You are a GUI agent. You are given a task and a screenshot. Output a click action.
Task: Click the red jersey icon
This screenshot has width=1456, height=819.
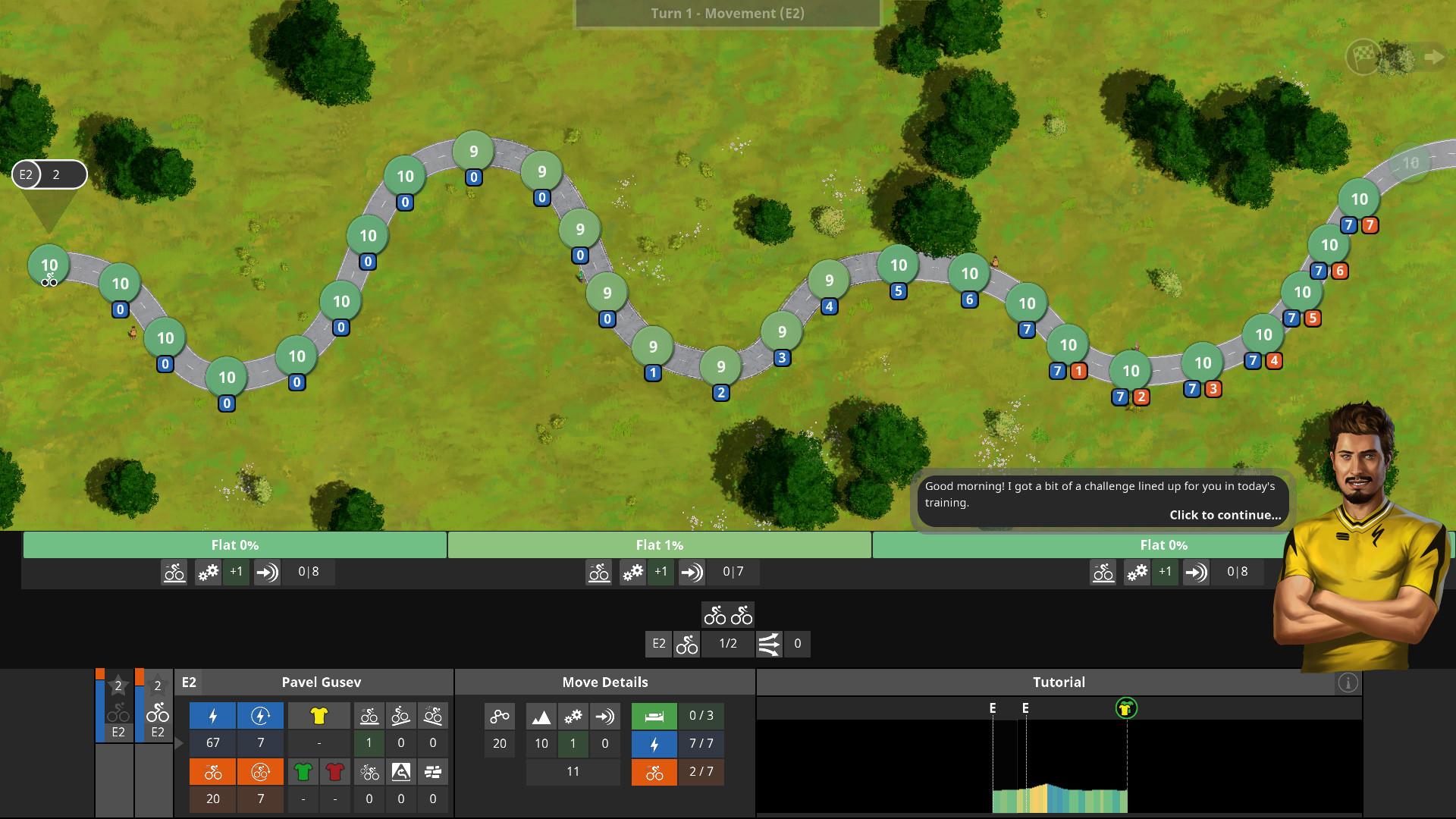coord(334,772)
